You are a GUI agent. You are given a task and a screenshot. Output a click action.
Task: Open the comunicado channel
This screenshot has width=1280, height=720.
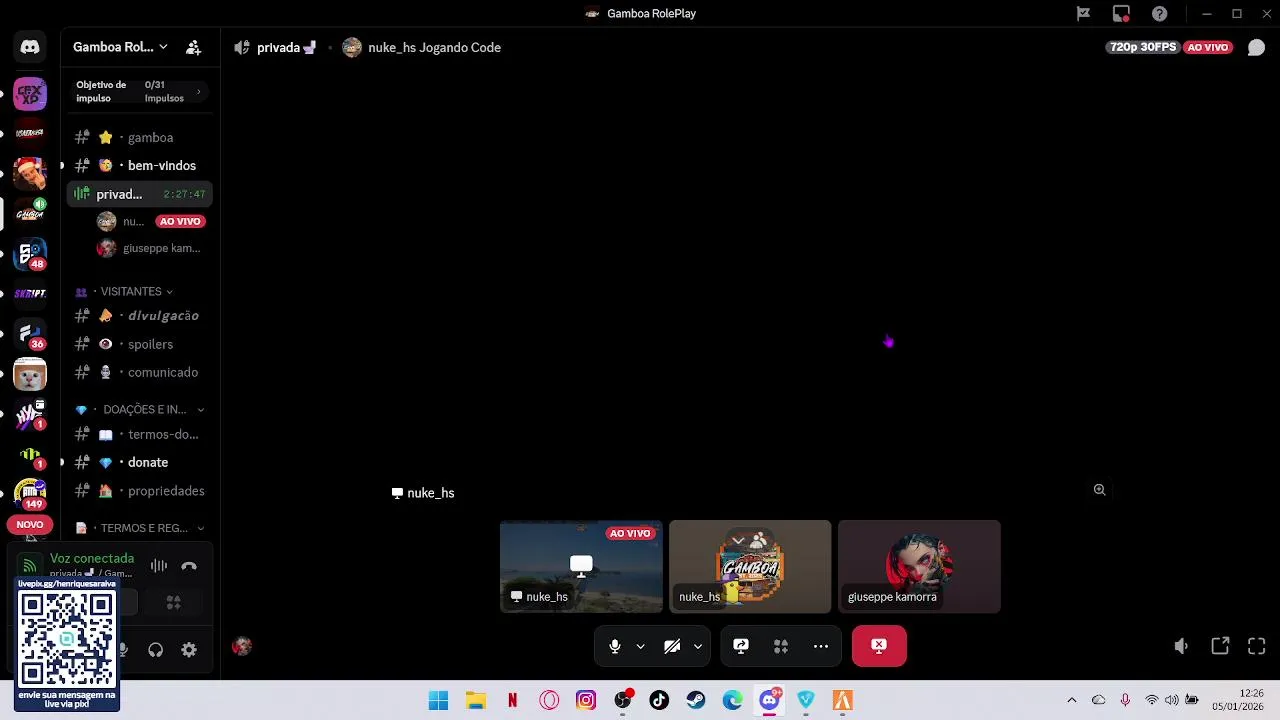pos(139,372)
